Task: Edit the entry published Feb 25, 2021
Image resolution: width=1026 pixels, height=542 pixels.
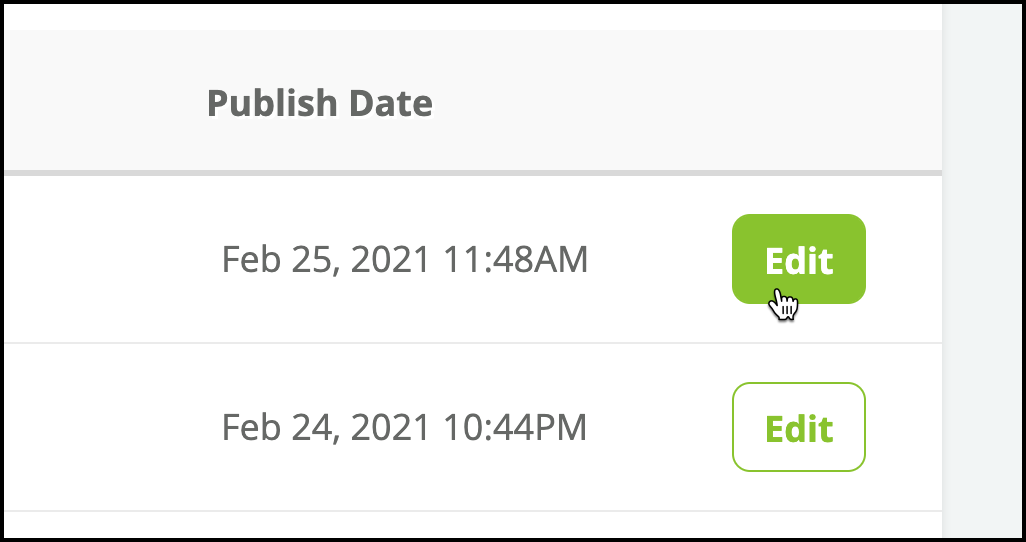Action: (798, 259)
